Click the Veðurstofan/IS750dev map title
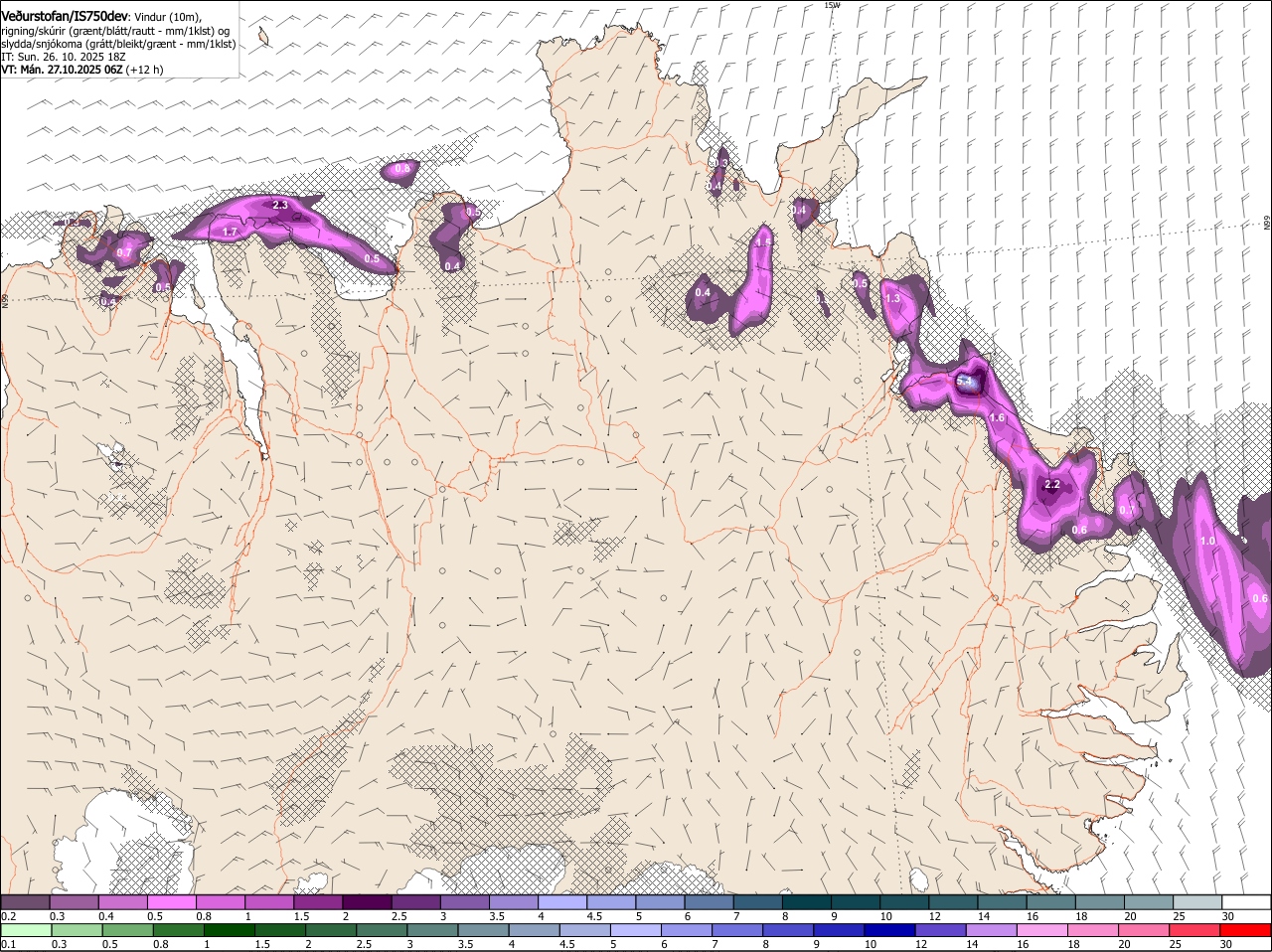The width and height of the screenshot is (1272, 952). click(65, 17)
